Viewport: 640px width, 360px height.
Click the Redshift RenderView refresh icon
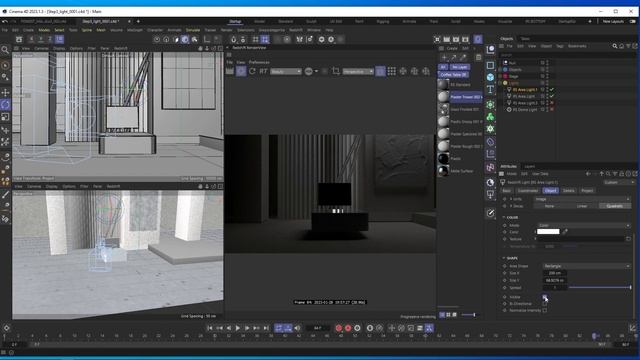tap(252, 71)
